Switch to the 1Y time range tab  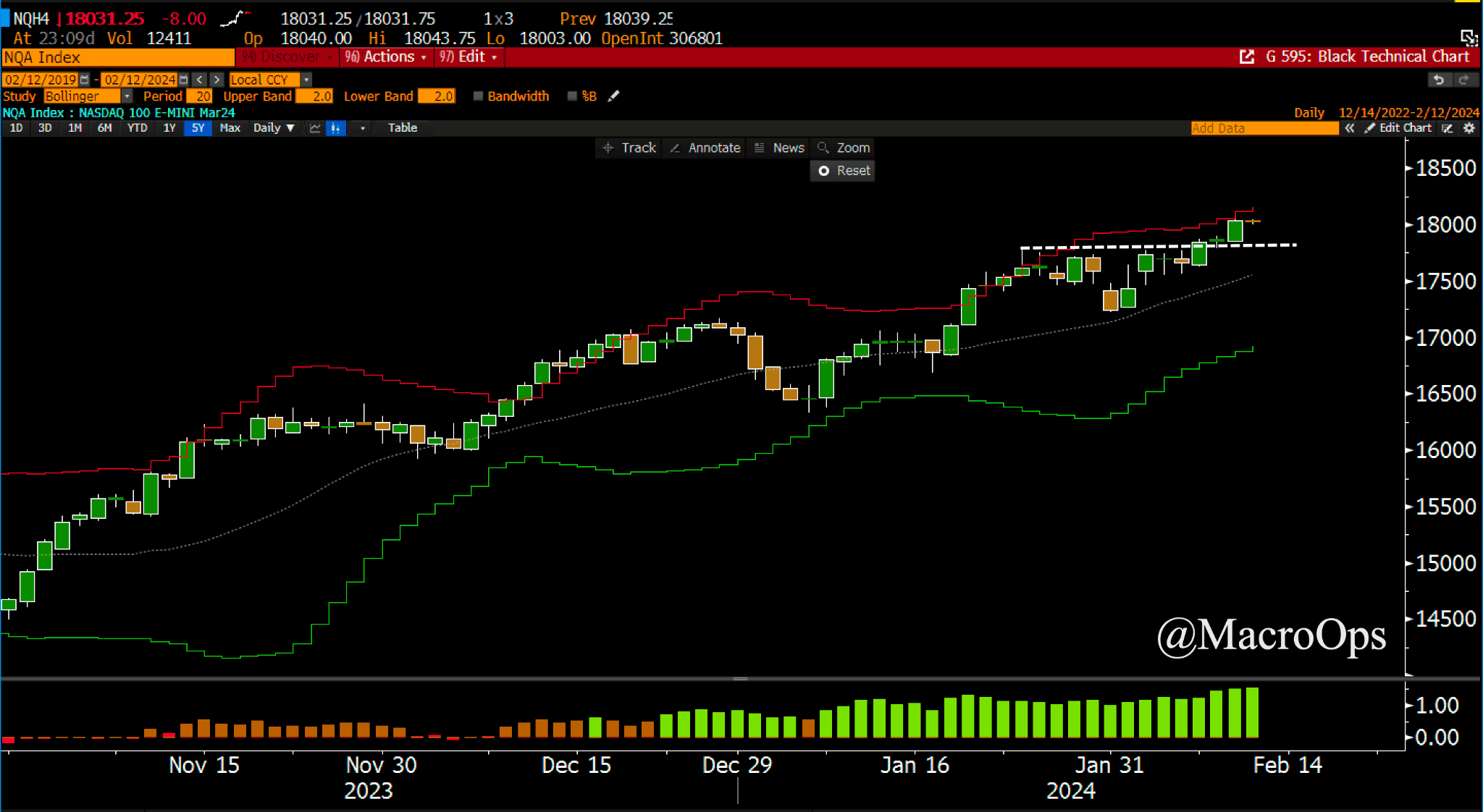pos(169,128)
